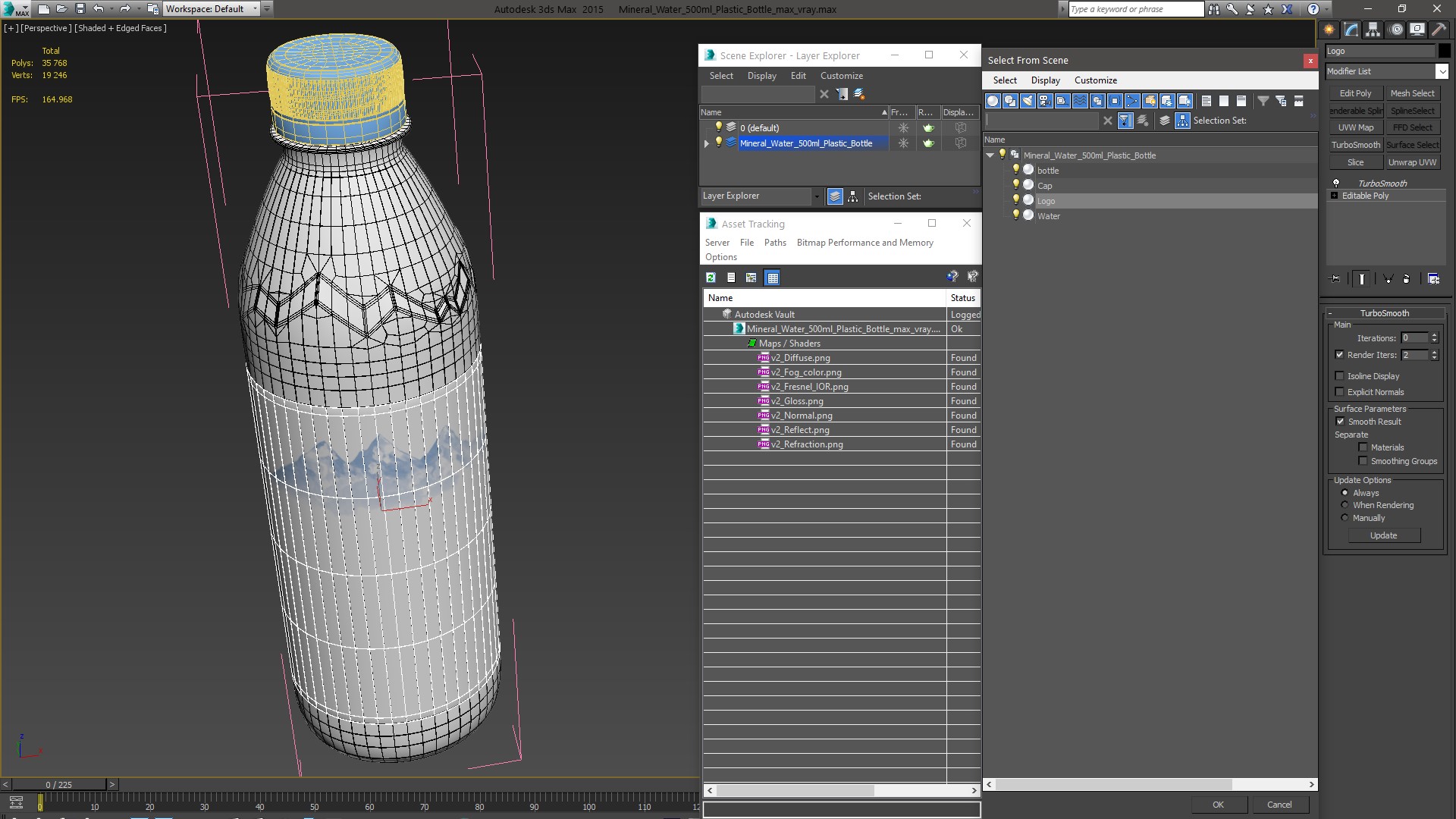Expand the Mineral_Water layer in Layer Explorer
The width and height of the screenshot is (1456, 819).
(x=707, y=143)
